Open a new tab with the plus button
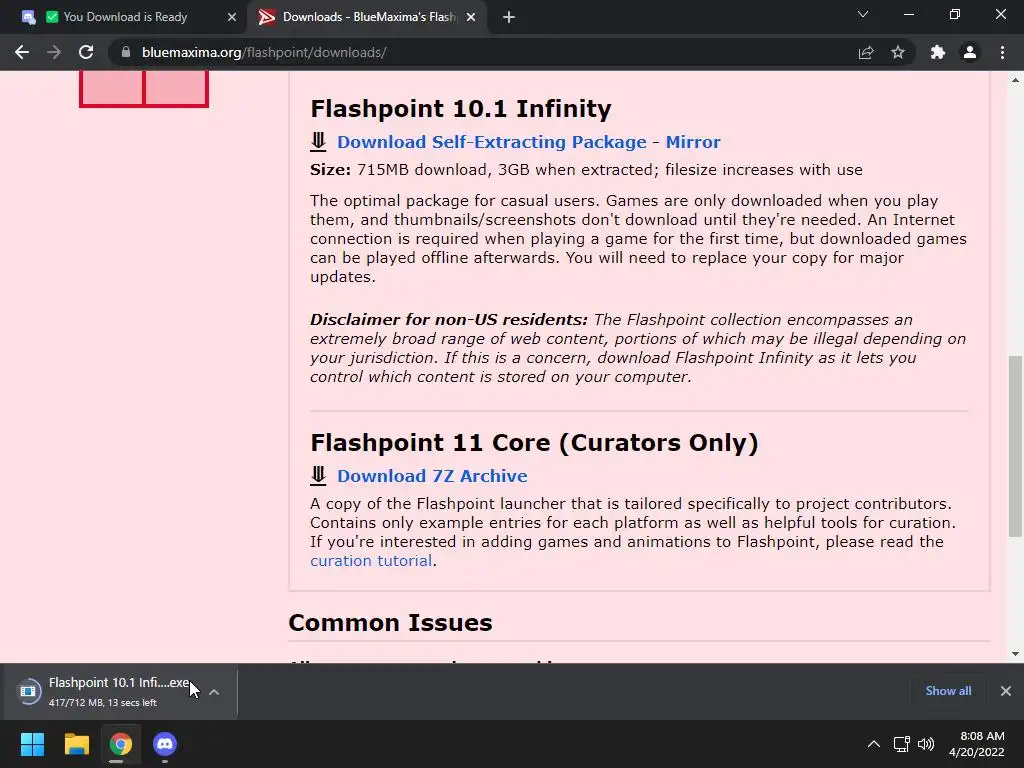The height and width of the screenshot is (768, 1024). (509, 17)
